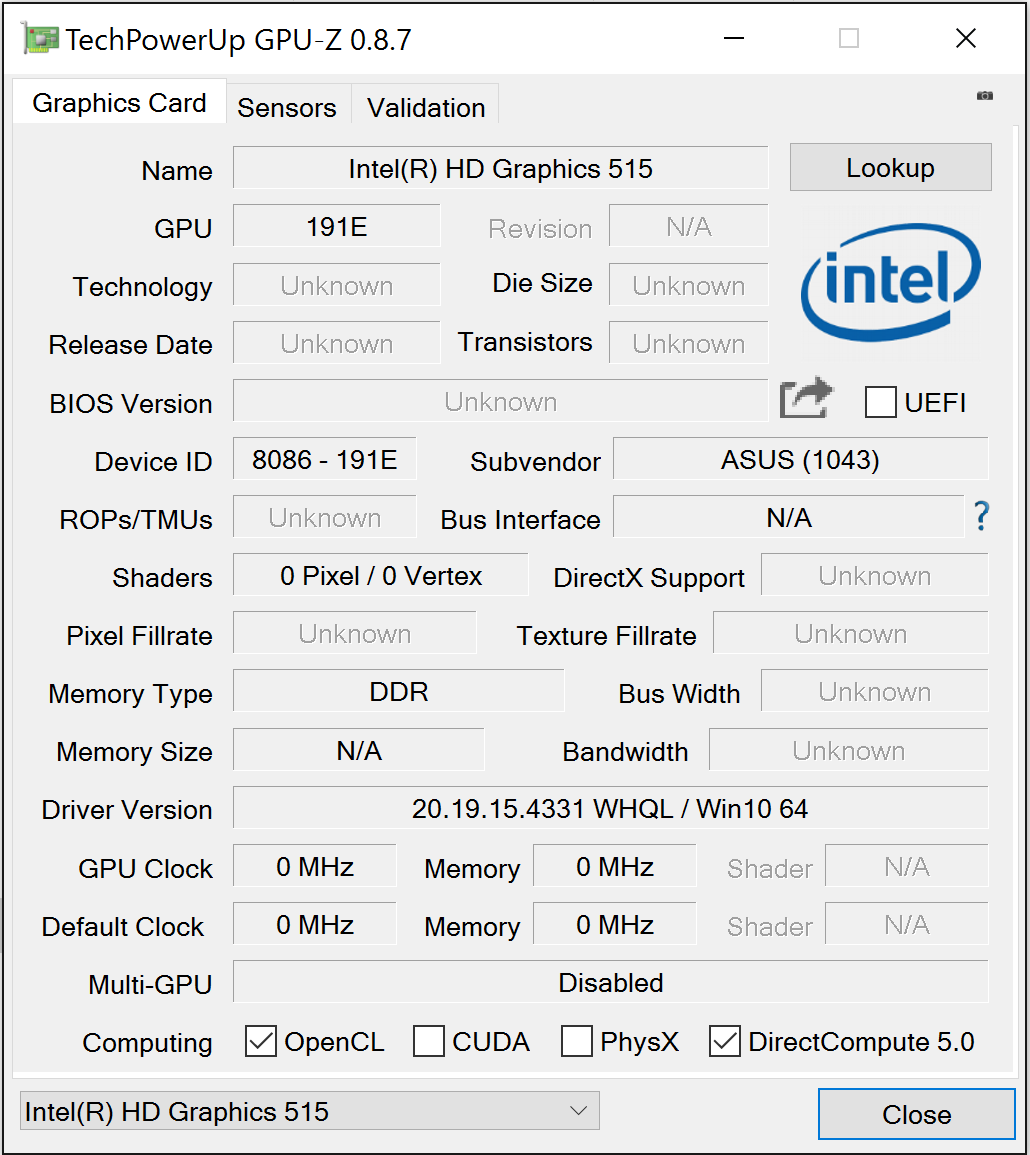This screenshot has width=1030, height=1155.
Task: Click the Bus Interface question mark
Action: [x=981, y=516]
